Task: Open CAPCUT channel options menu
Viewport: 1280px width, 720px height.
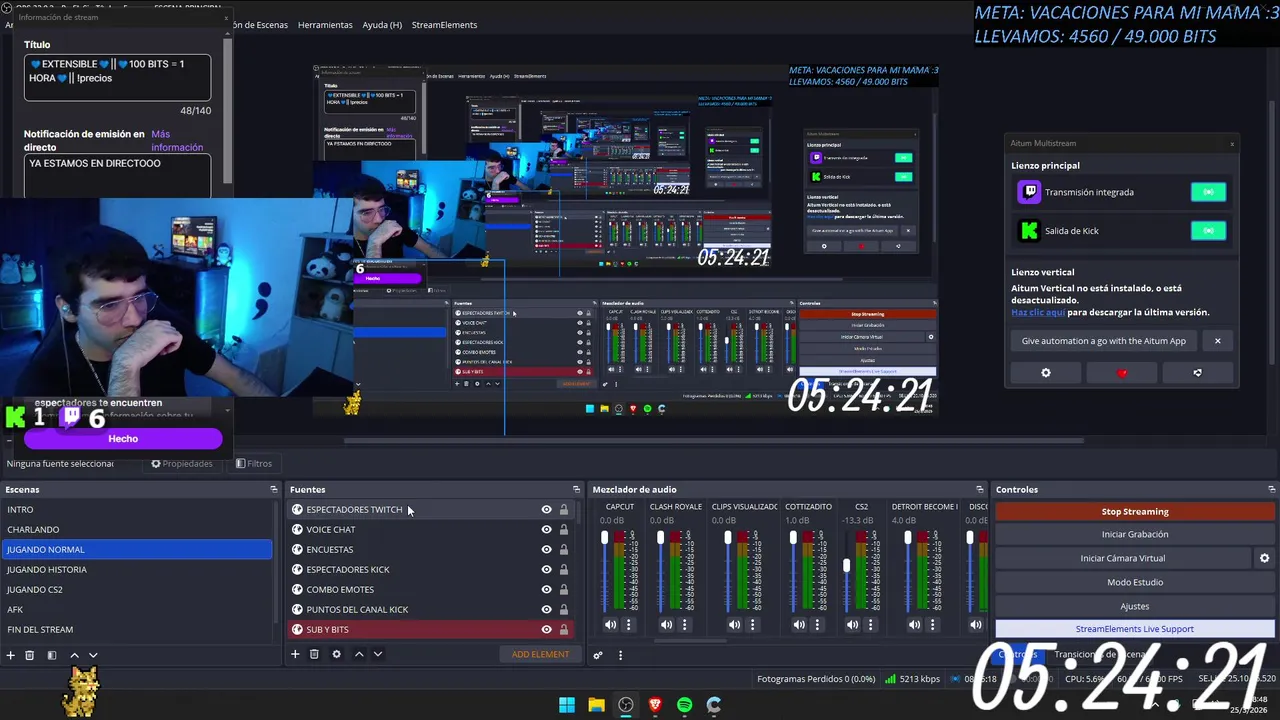Action: (x=629, y=625)
